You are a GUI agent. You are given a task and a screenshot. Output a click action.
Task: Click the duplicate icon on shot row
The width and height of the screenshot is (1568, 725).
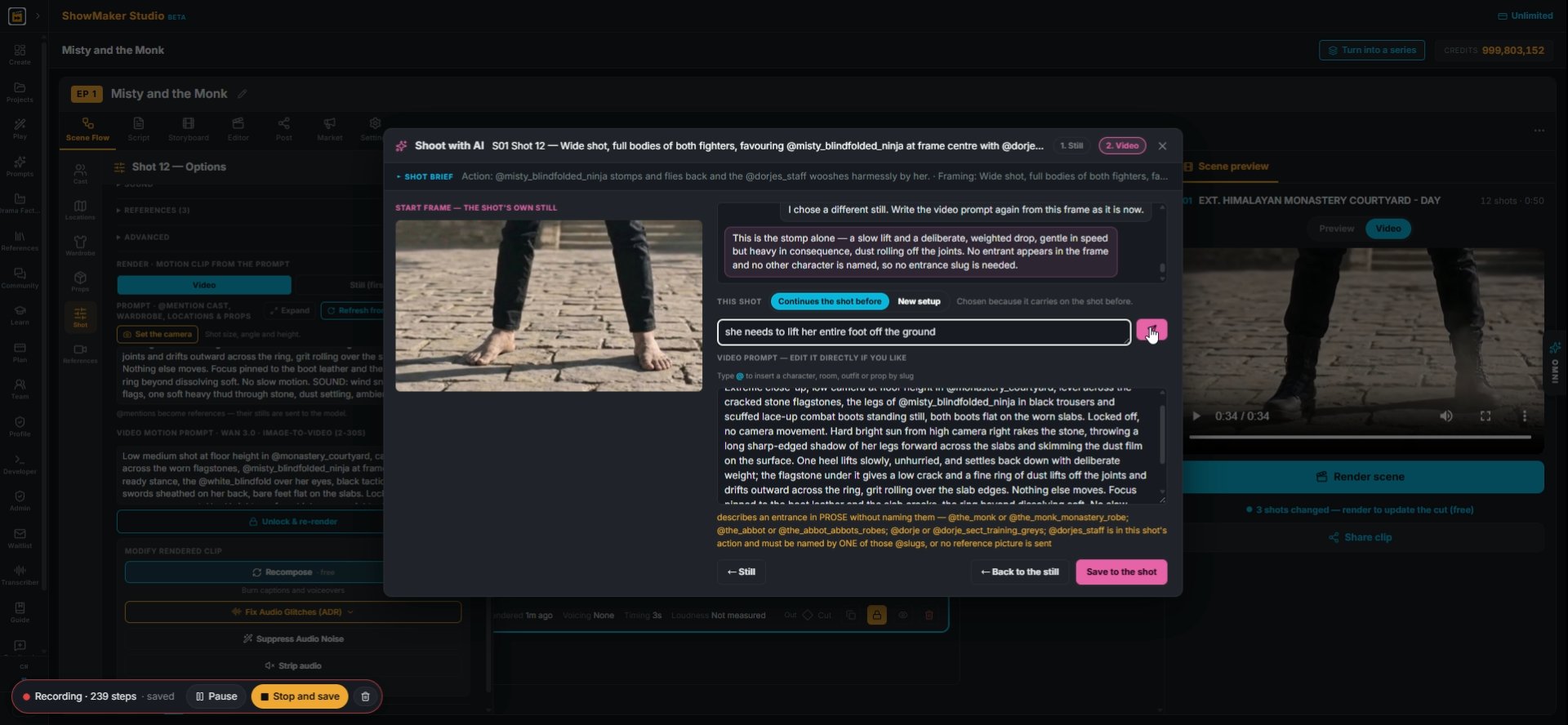tap(851, 615)
